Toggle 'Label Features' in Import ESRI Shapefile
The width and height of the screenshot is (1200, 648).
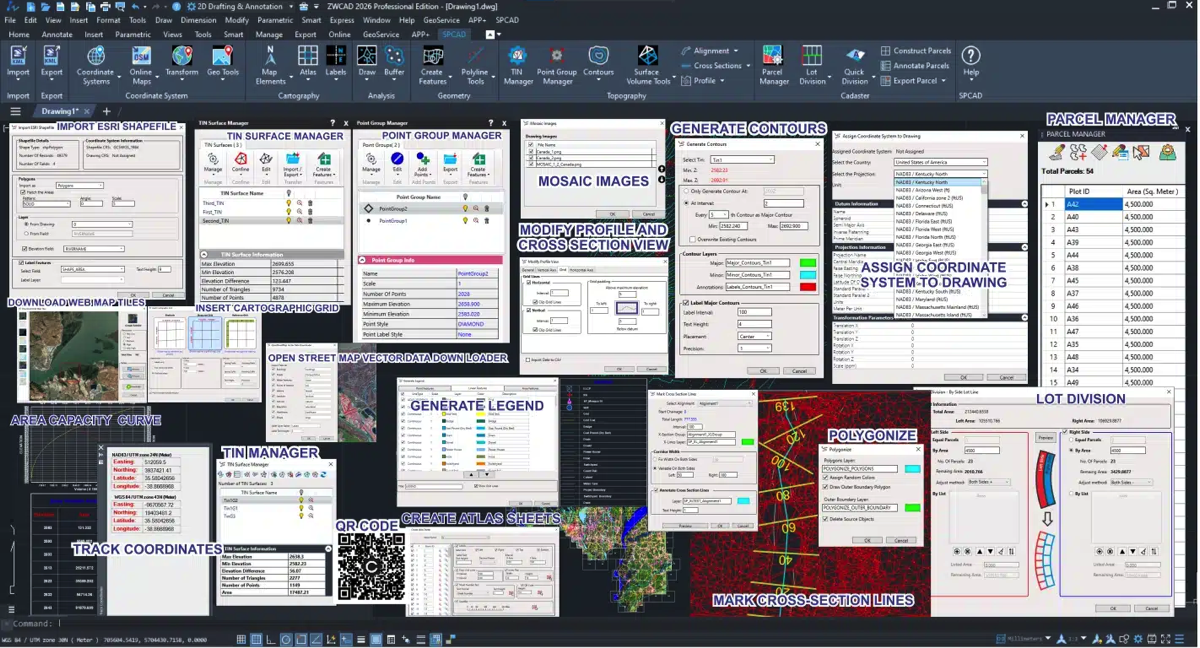click(x=23, y=263)
